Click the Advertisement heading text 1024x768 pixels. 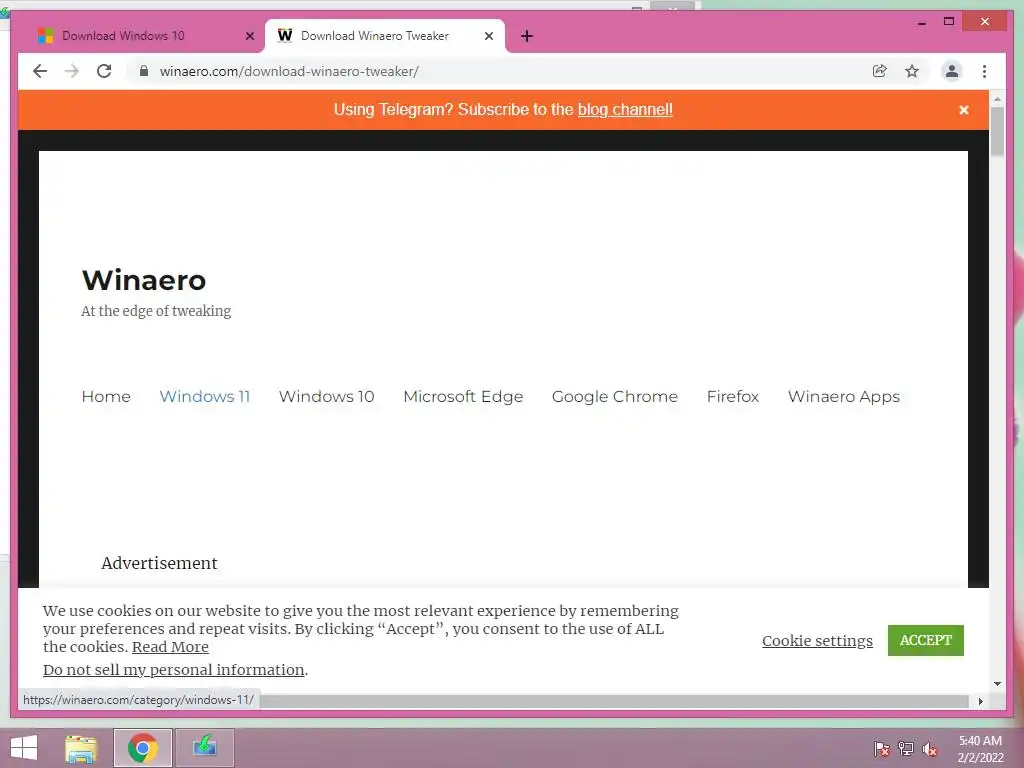tap(159, 563)
